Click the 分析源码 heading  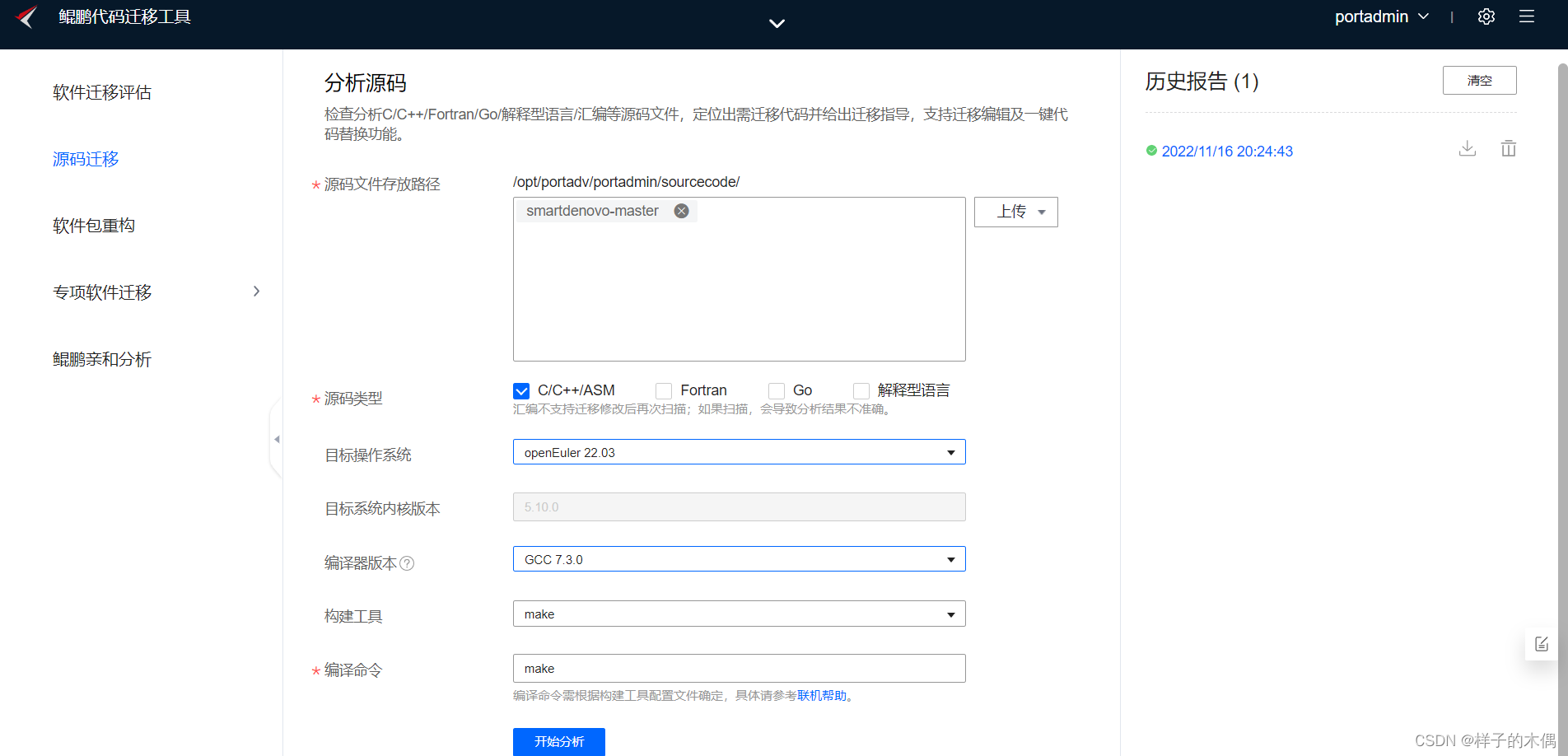pyautogui.click(x=366, y=83)
